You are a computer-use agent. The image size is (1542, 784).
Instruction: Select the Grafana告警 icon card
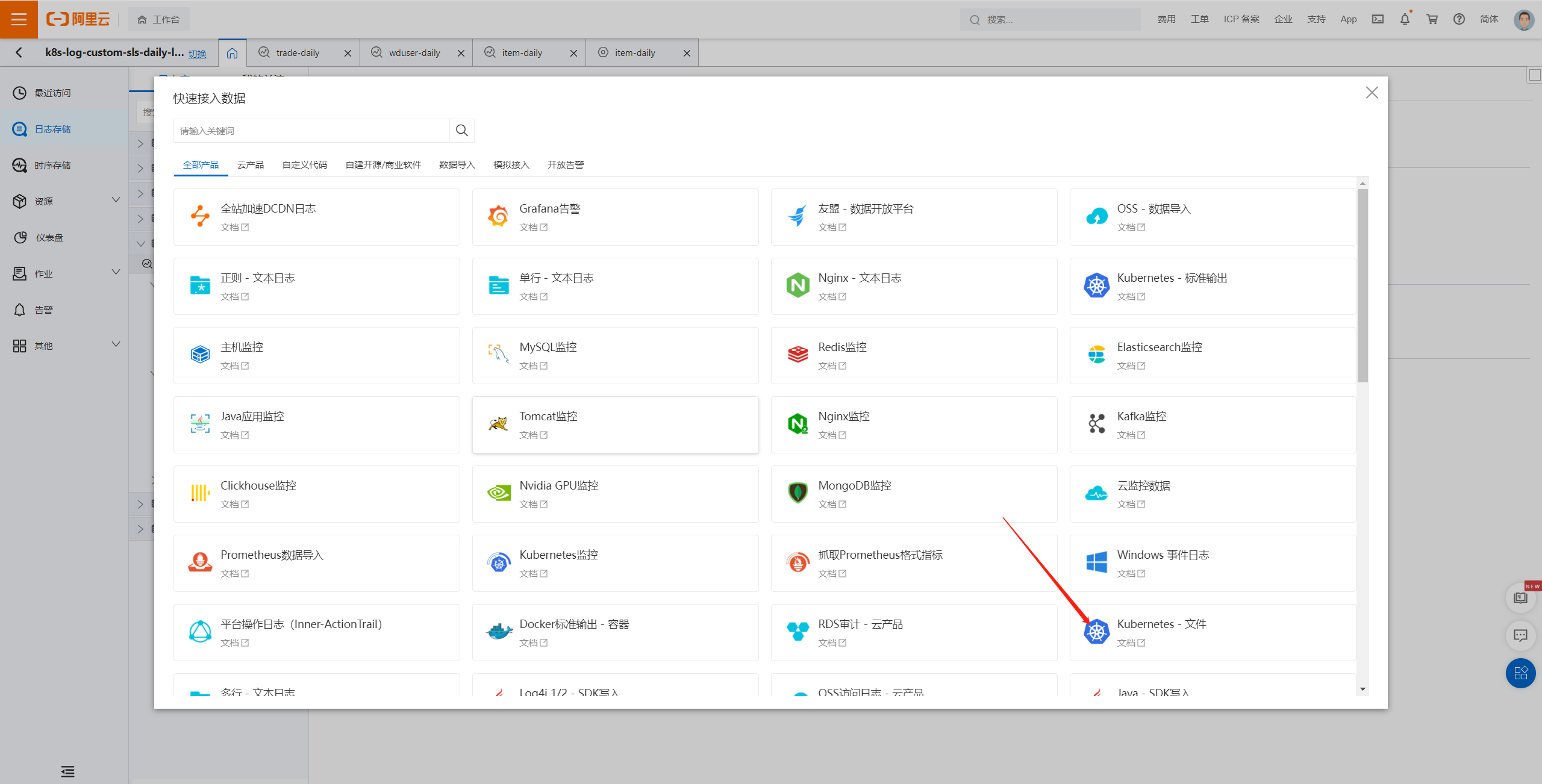pos(498,216)
